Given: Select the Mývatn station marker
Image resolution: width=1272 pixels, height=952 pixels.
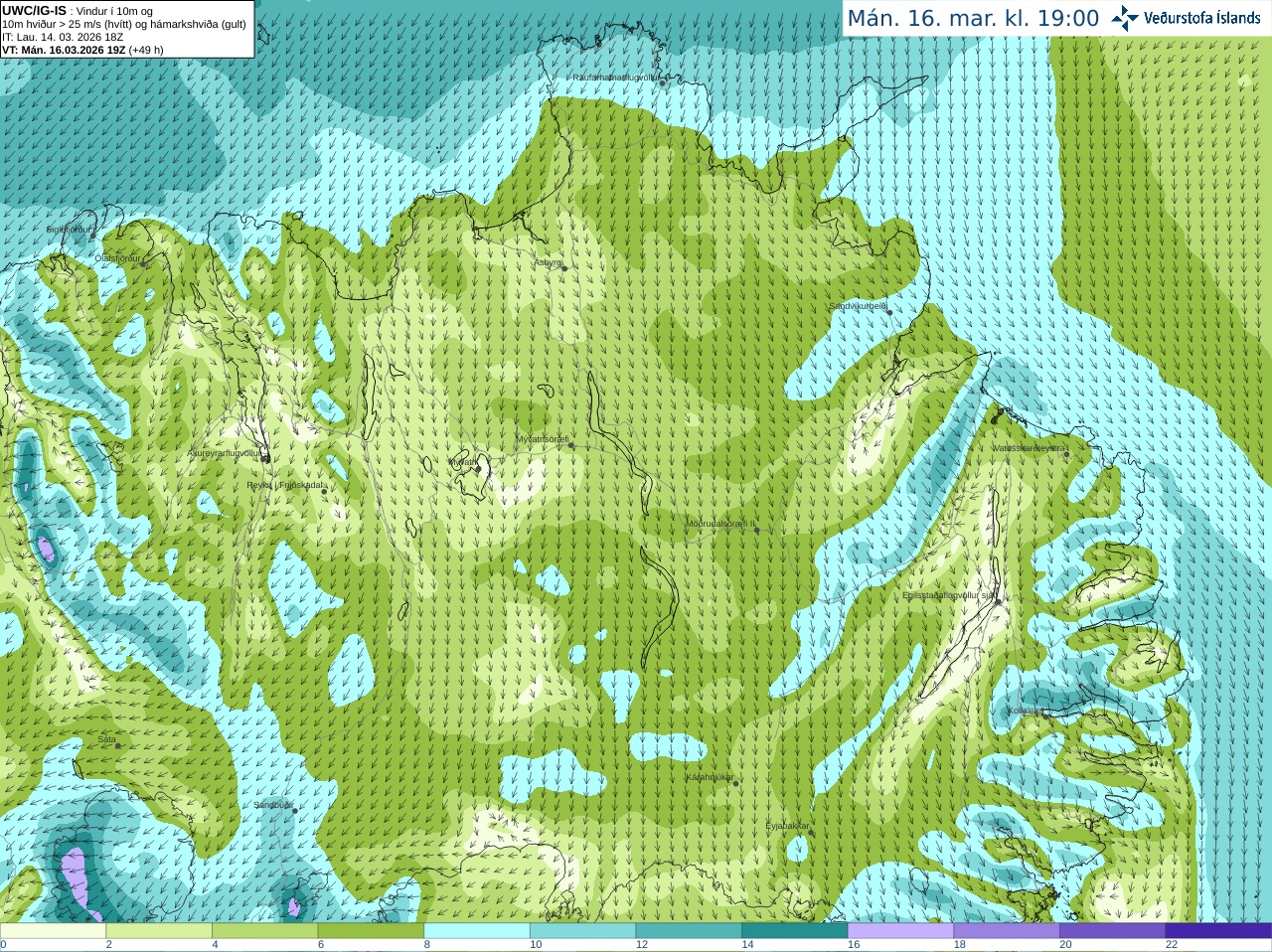Looking at the screenshot, I should (478, 468).
